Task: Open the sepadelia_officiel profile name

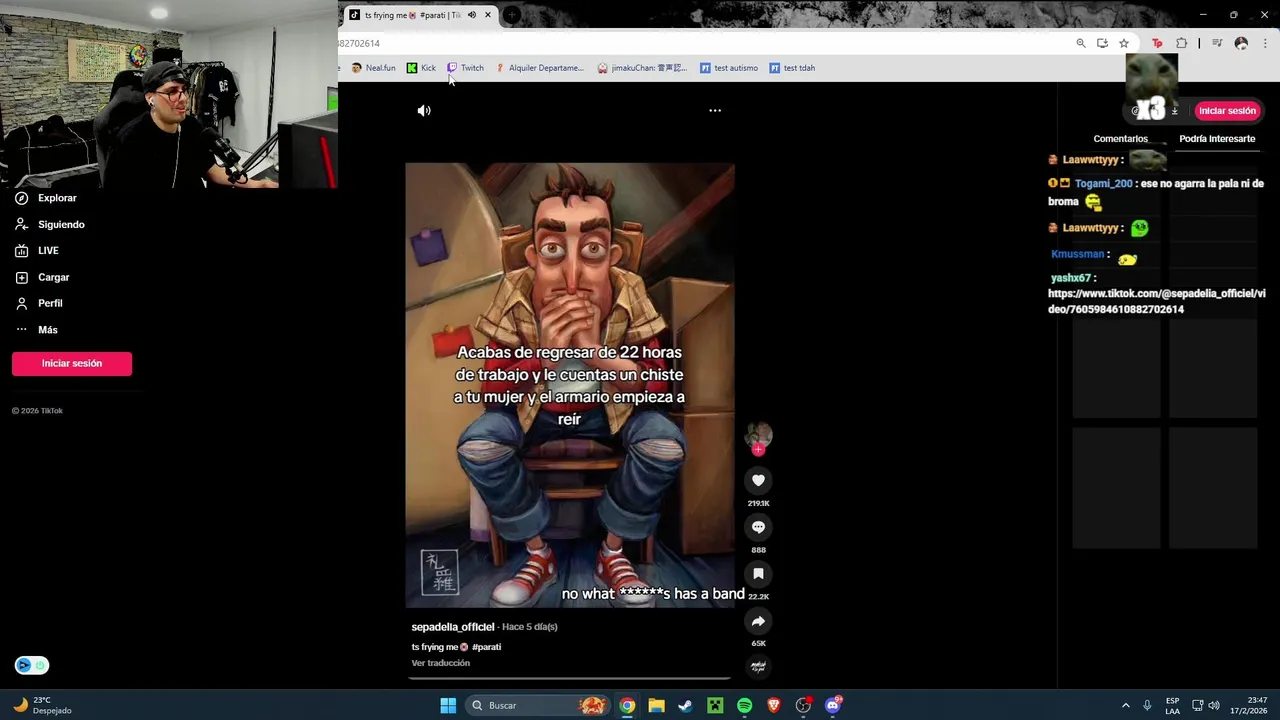Action: tap(453, 627)
